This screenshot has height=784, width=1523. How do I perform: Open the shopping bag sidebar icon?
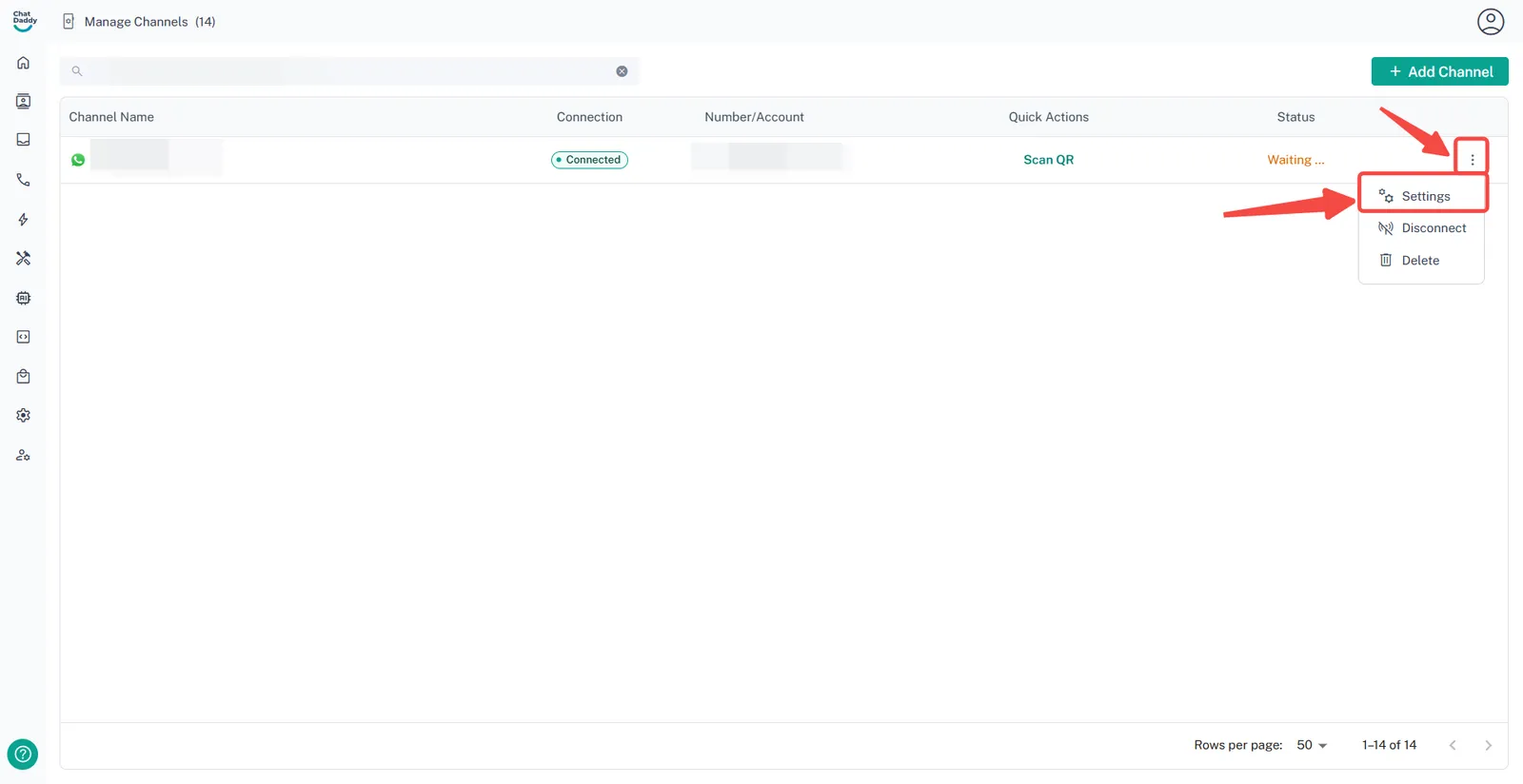pos(23,377)
